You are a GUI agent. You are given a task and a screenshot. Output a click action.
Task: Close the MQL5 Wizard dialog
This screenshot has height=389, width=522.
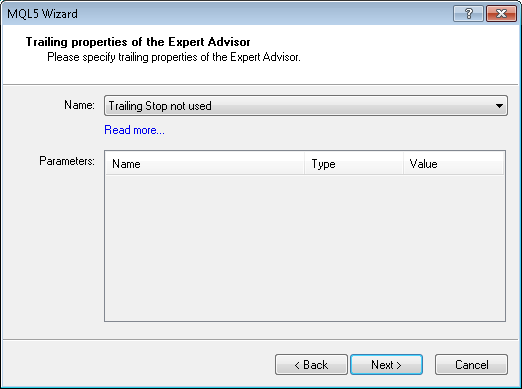[501, 14]
